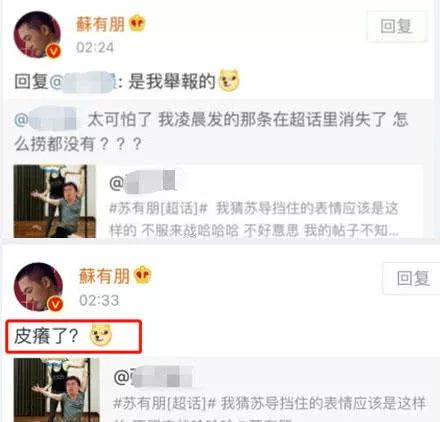This screenshot has height=422, width=440.
Task: Click the orange V badge on the second avatar
Action: 55,304
